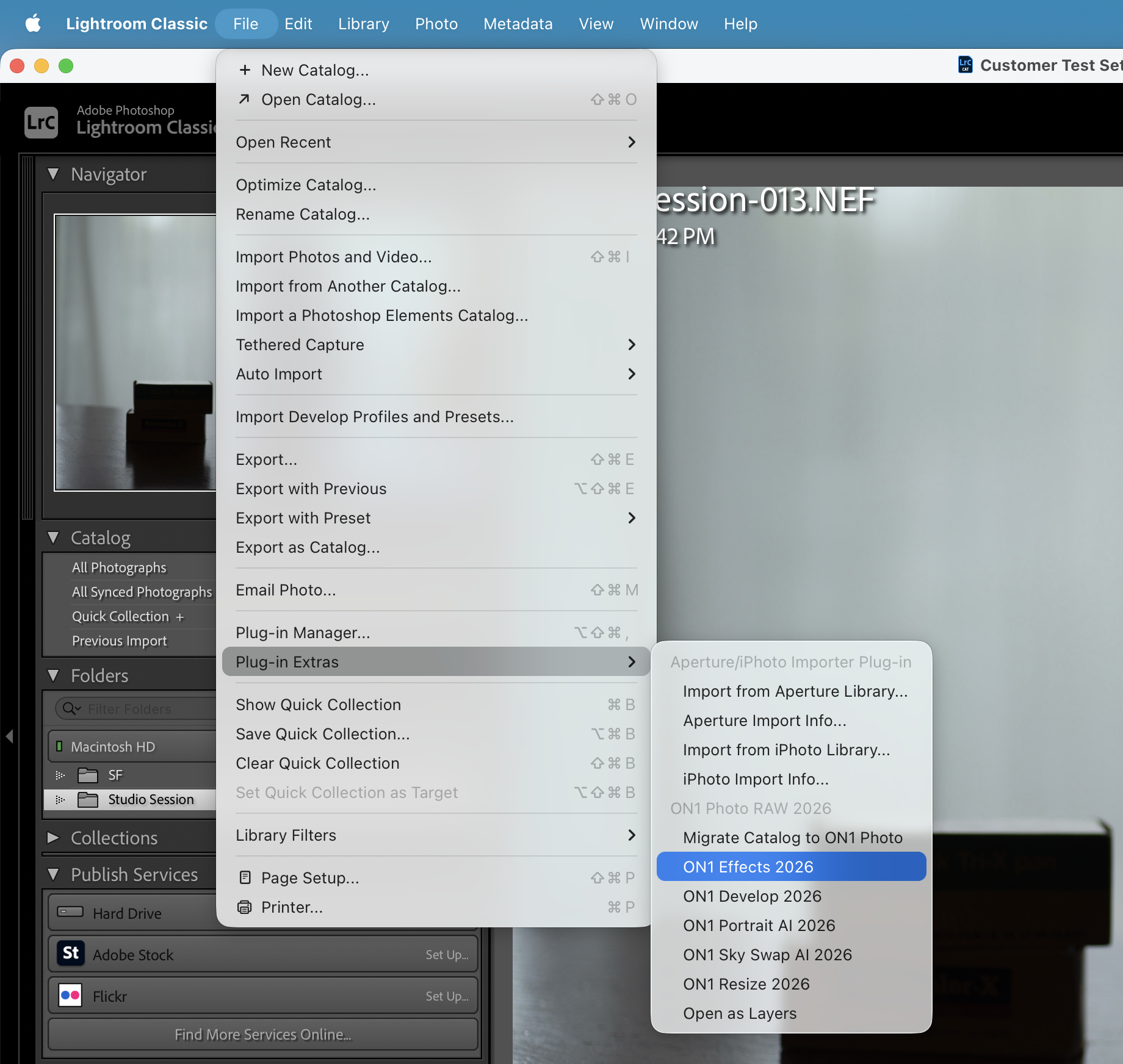Click the plus icon beside New Catalog
The image size is (1123, 1064).
coord(245,70)
